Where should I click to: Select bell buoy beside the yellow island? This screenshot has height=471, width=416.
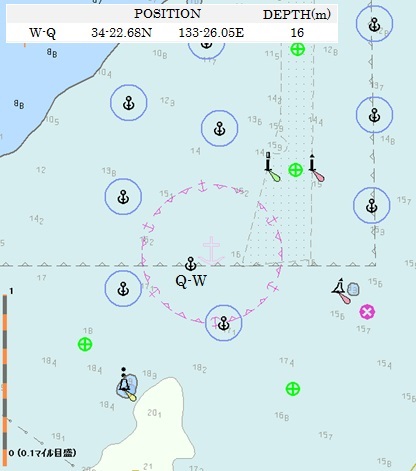[126, 385]
